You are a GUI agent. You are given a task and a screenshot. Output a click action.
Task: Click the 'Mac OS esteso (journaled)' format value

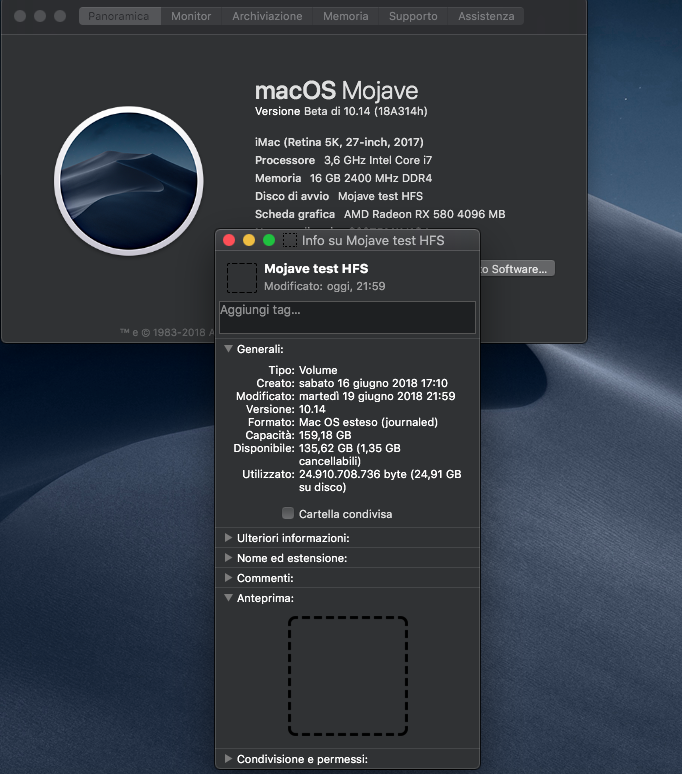(x=368, y=422)
